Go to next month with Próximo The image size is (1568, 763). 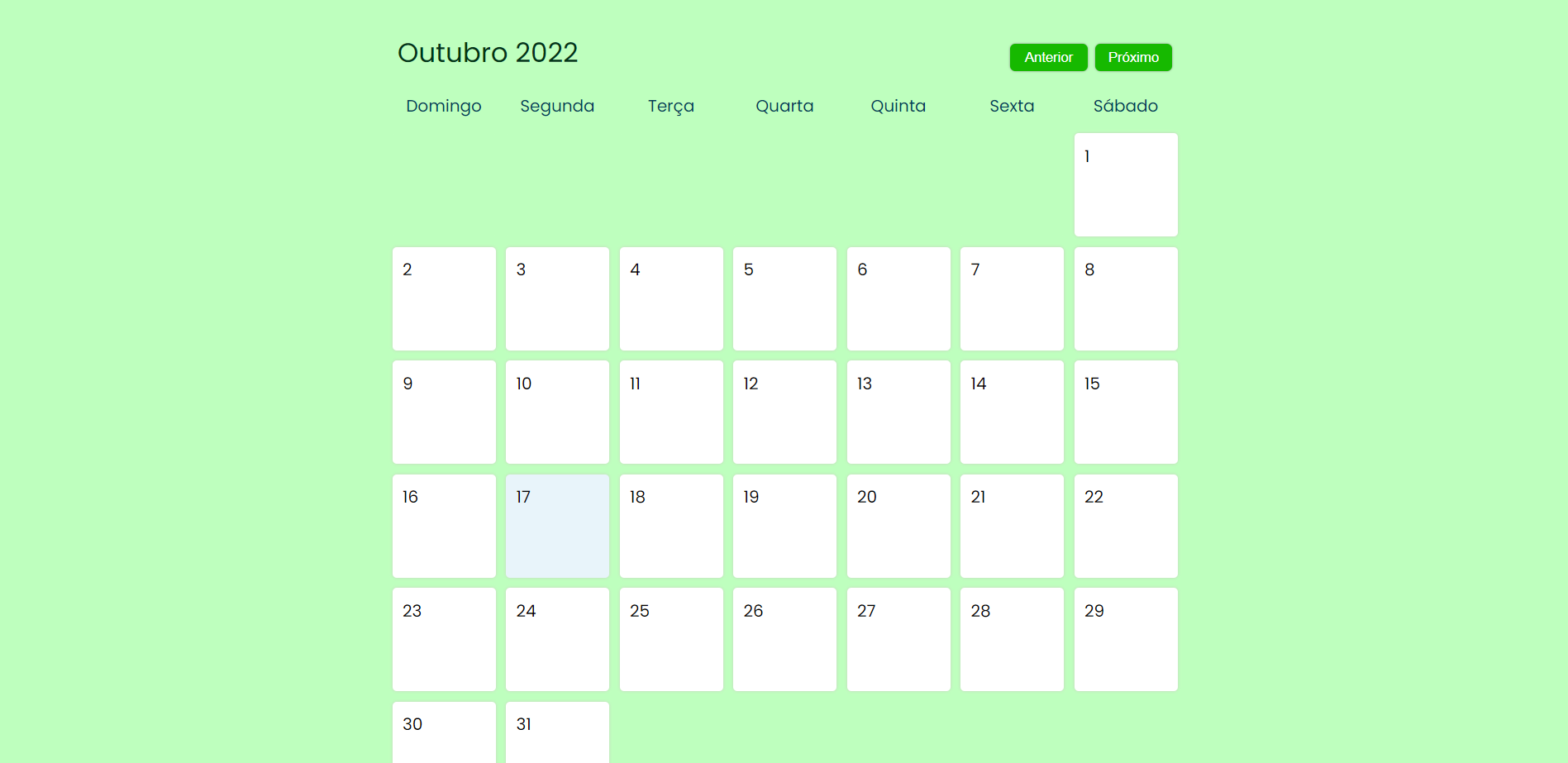(x=1132, y=57)
